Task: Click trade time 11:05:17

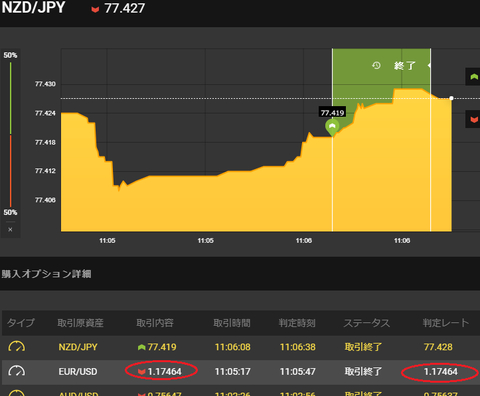Action: [233, 372]
